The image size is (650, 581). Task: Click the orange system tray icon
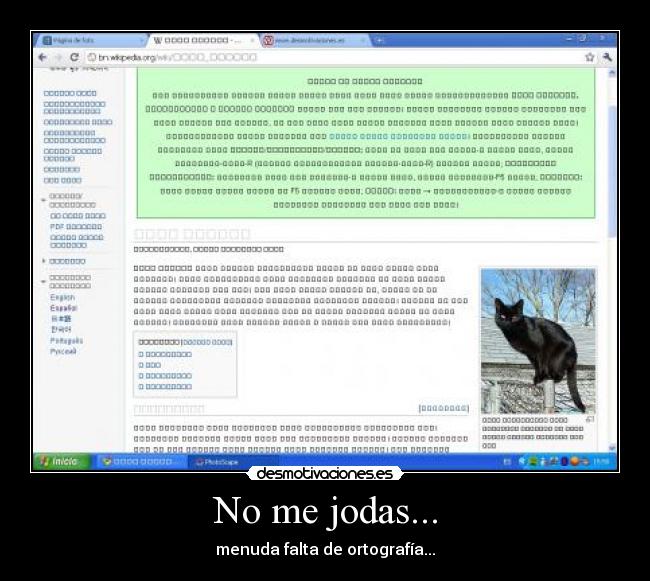click(x=574, y=461)
